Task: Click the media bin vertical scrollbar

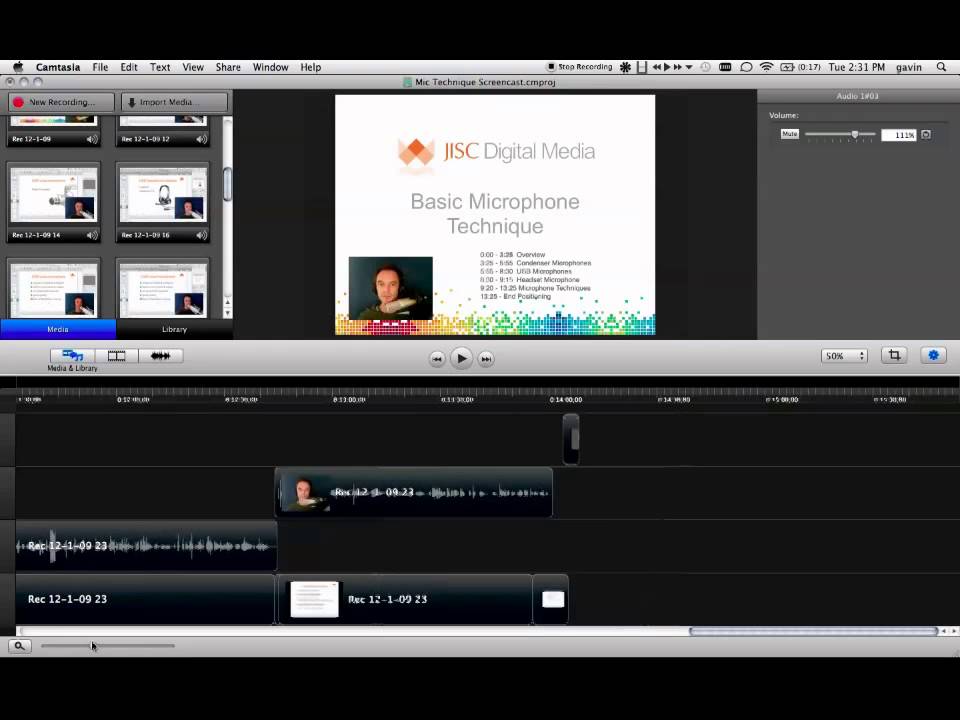Action: (x=227, y=184)
